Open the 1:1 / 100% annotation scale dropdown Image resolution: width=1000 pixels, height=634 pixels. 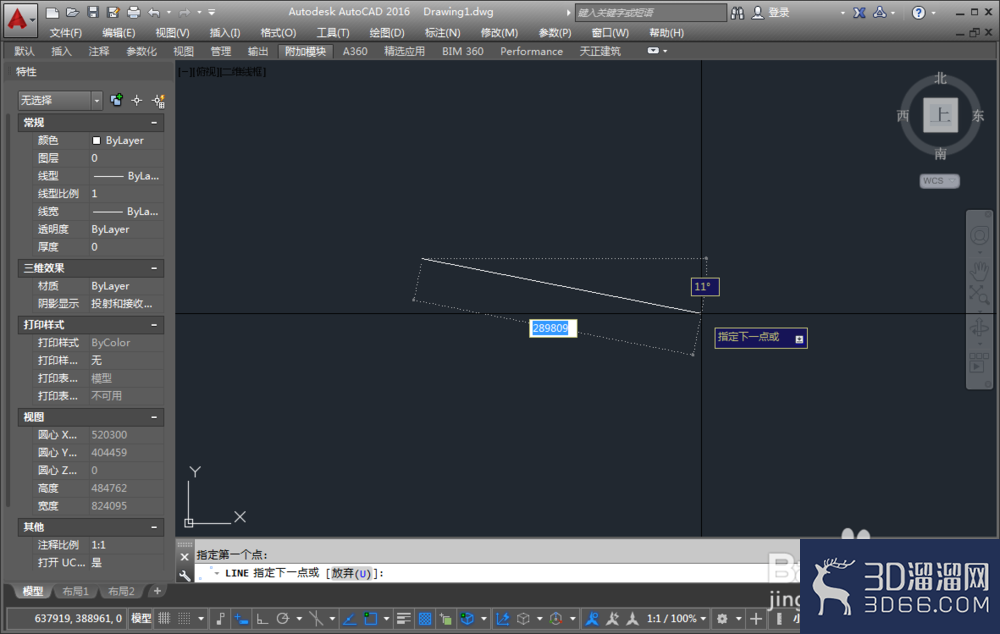click(677, 618)
